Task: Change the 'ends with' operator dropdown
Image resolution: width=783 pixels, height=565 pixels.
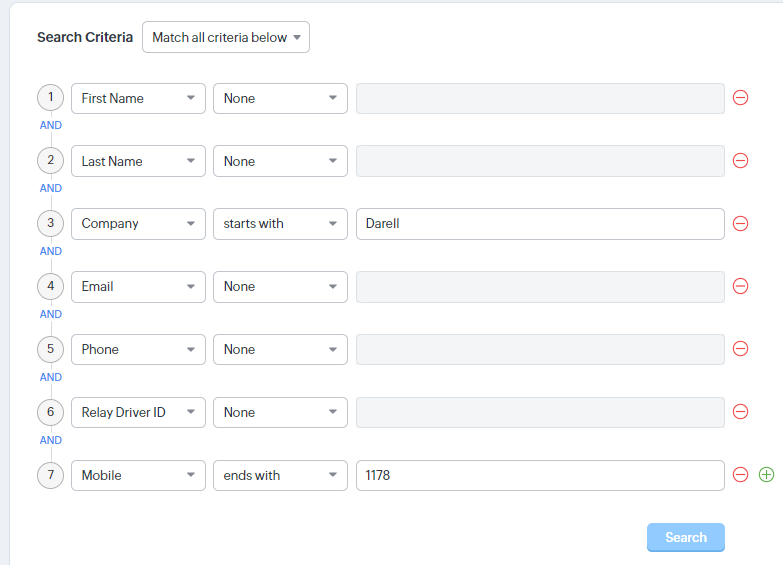Action: click(x=280, y=475)
